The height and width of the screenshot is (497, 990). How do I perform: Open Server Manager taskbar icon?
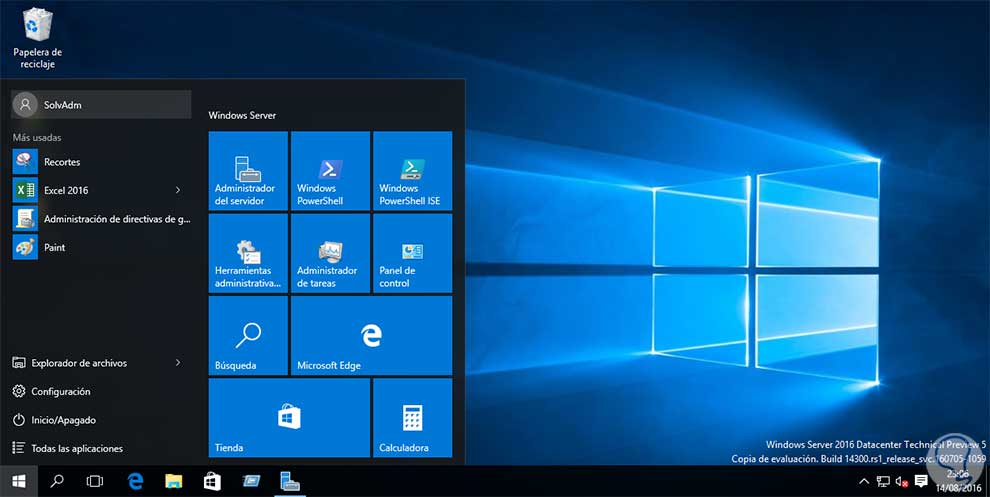(x=290, y=481)
